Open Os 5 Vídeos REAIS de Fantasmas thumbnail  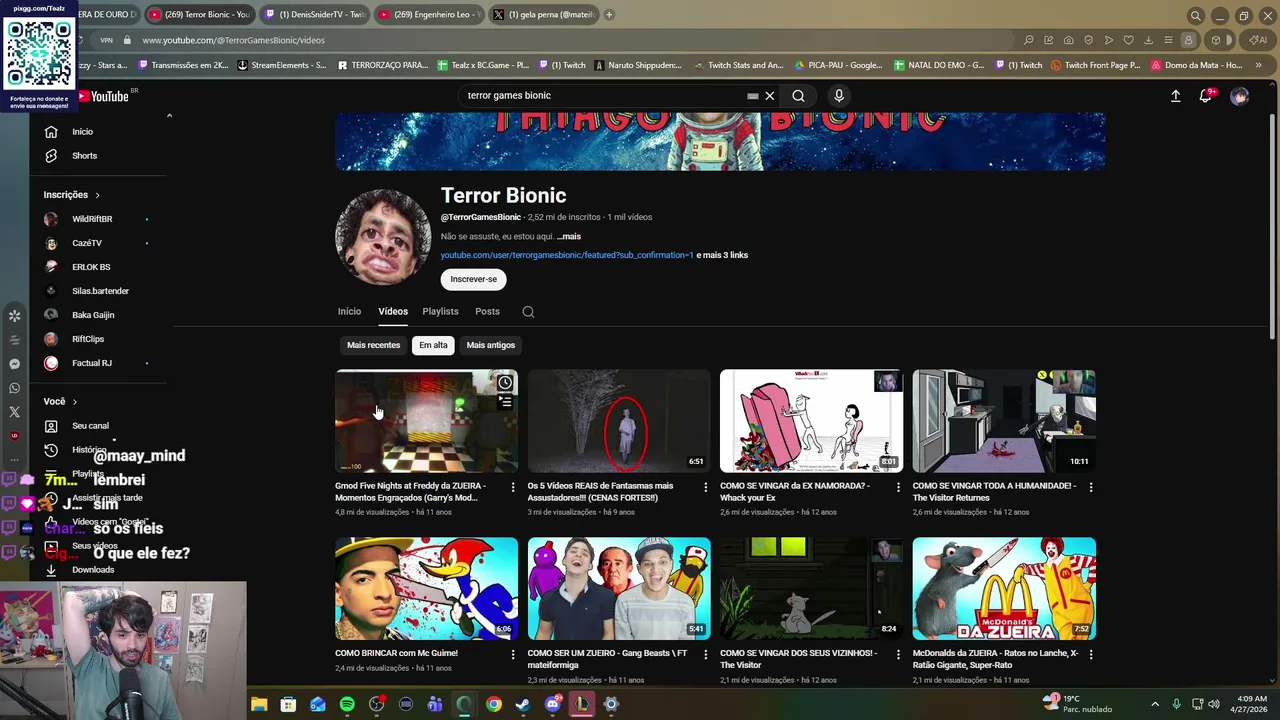(x=619, y=421)
